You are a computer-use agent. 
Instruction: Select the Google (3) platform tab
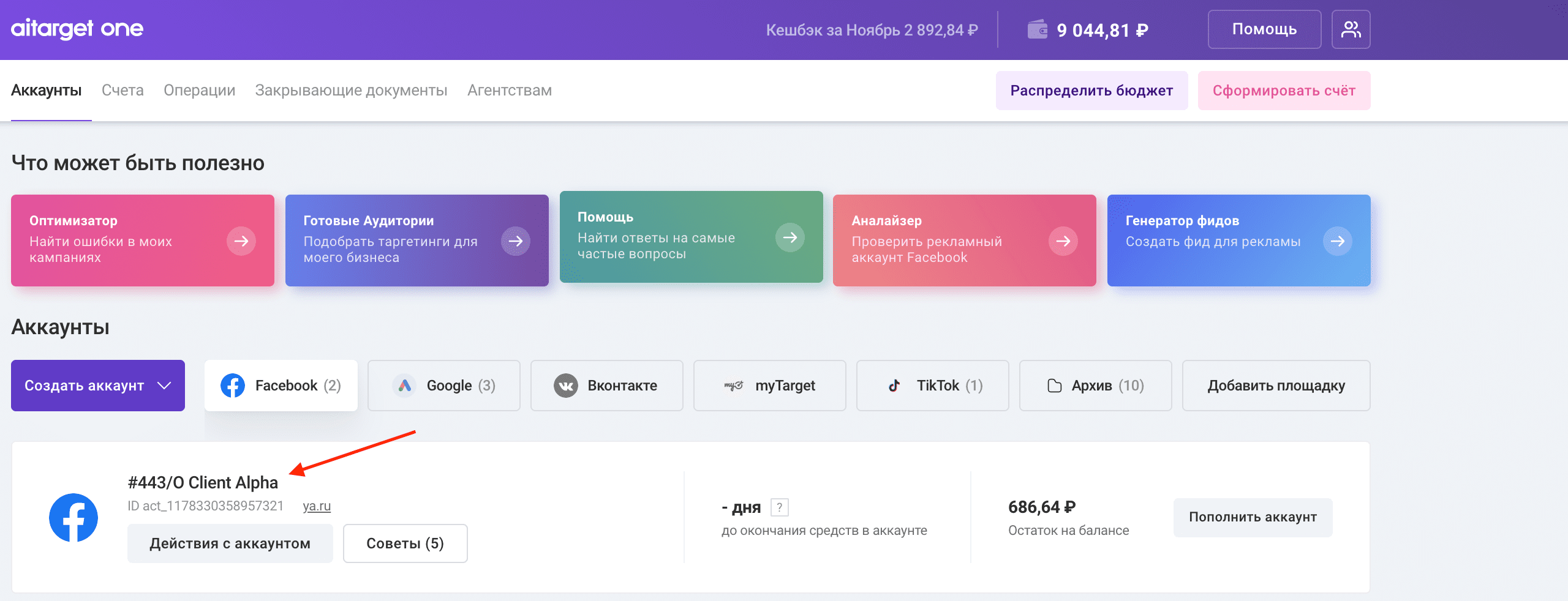[x=444, y=386]
